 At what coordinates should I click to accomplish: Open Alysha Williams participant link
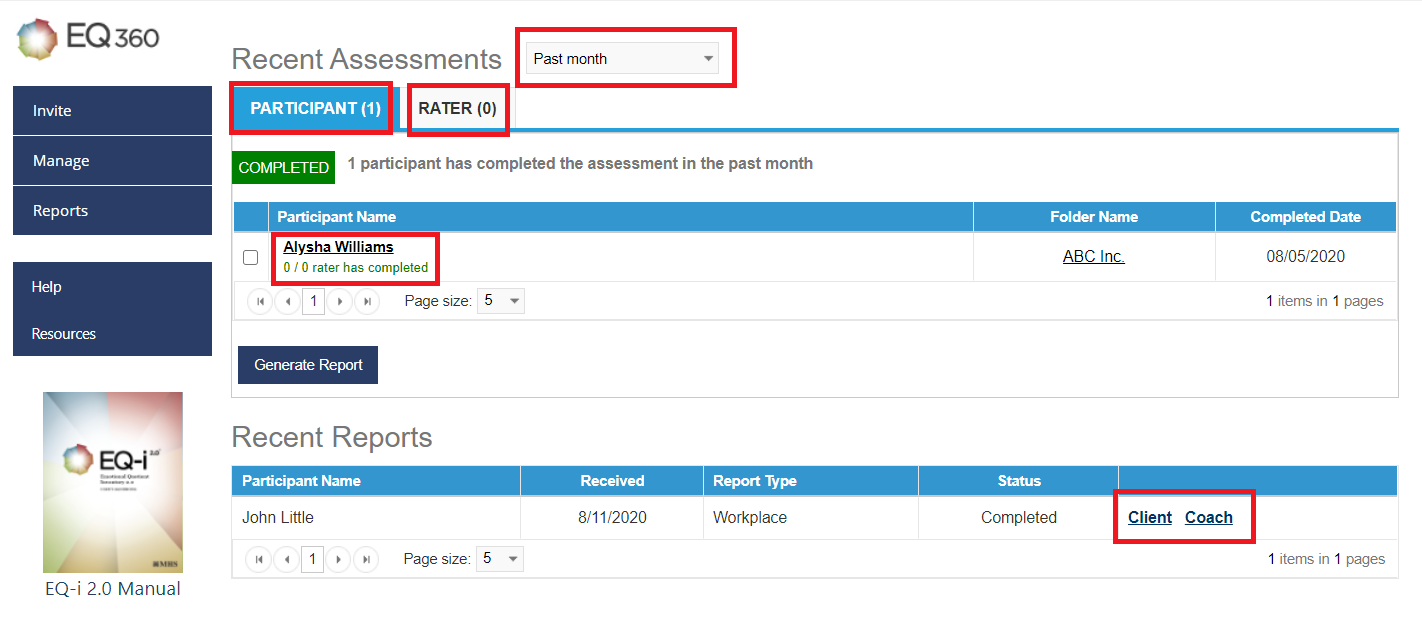coord(338,247)
